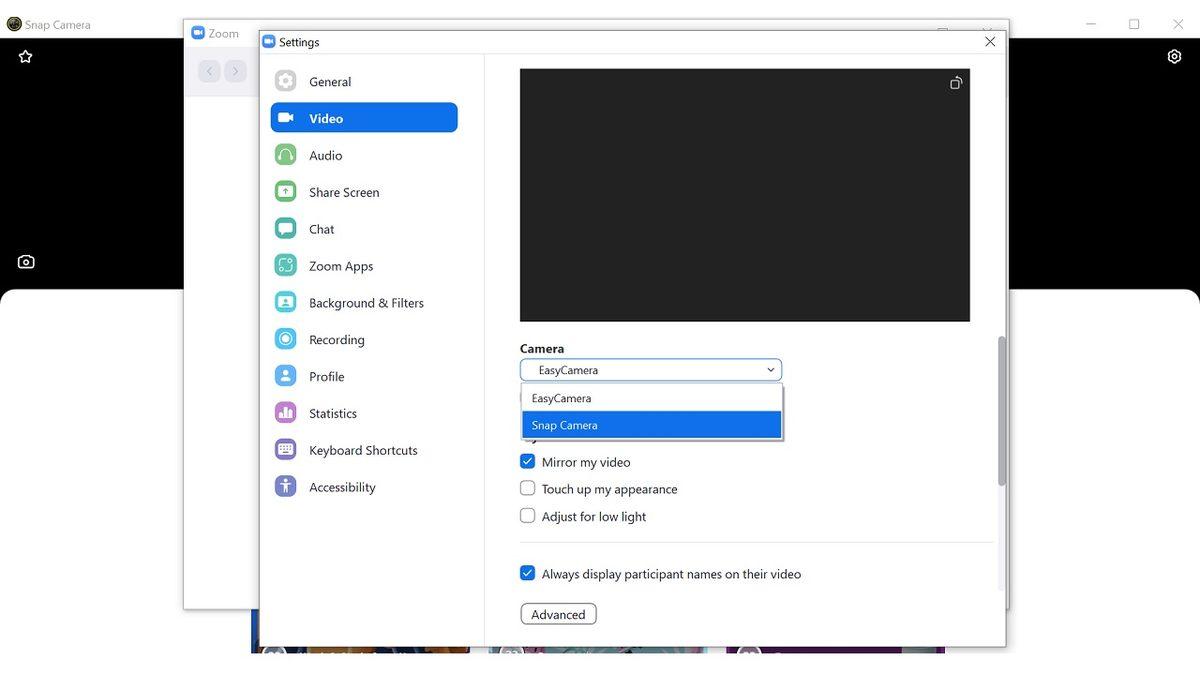Click the General settings gear icon
The height and width of the screenshot is (675, 1200).
[x=286, y=82]
